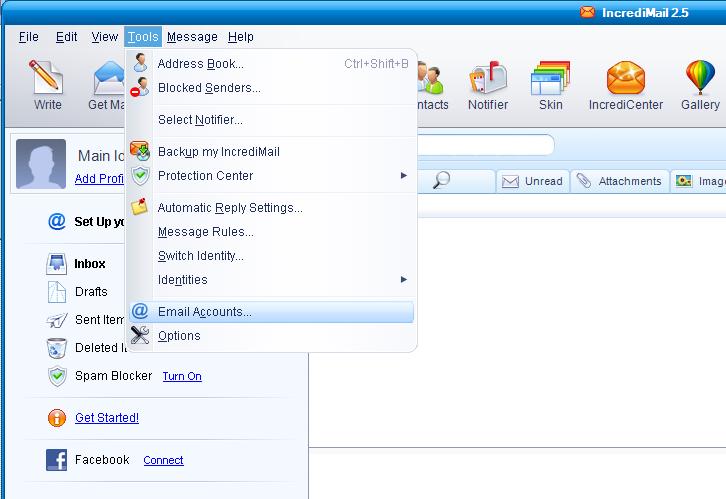Click the magnifying glass search icon
This screenshot has width=726, height=499.
(441, 180)
